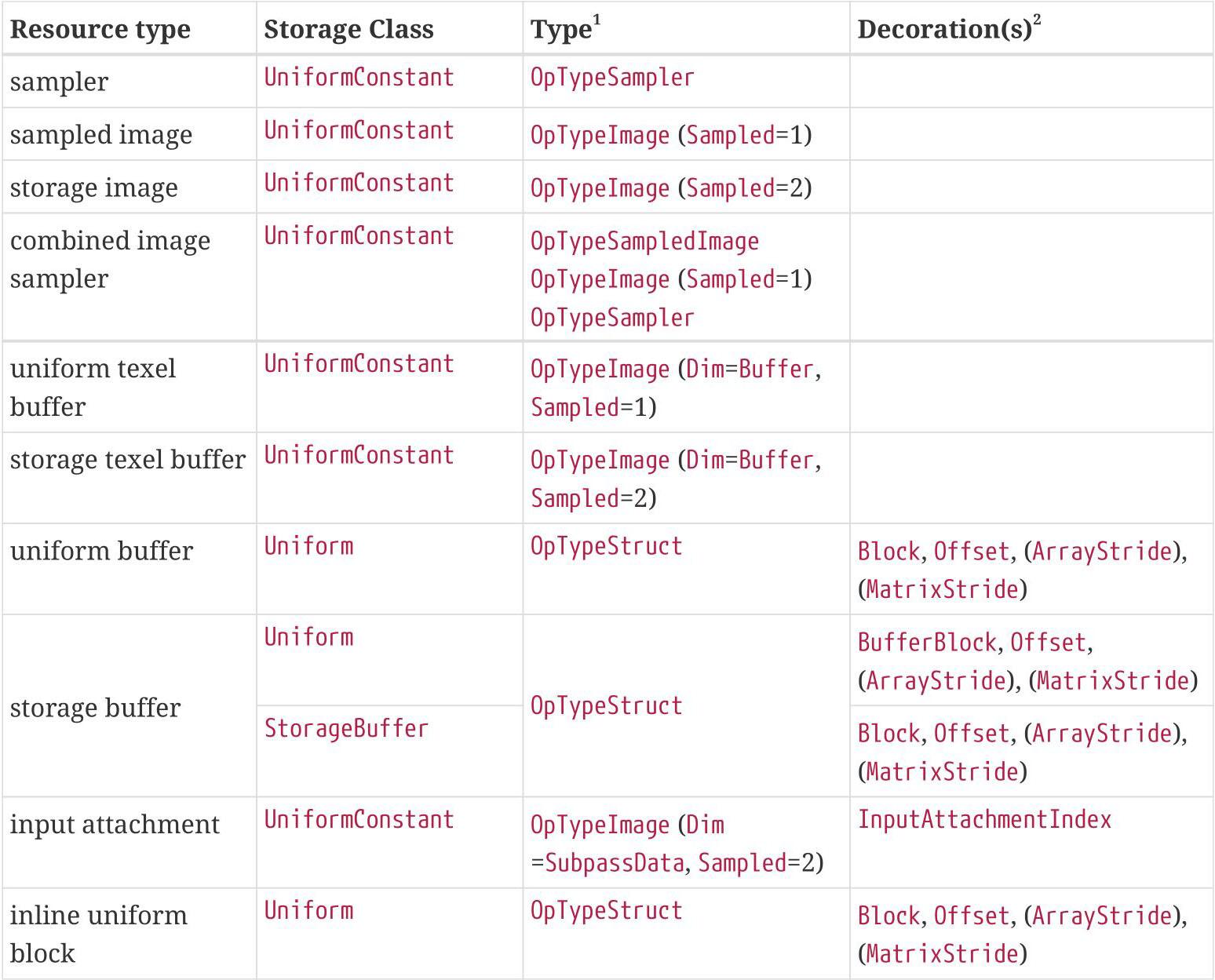
Task: Click SubpassData in input attachment row
Action: point(615,863)
